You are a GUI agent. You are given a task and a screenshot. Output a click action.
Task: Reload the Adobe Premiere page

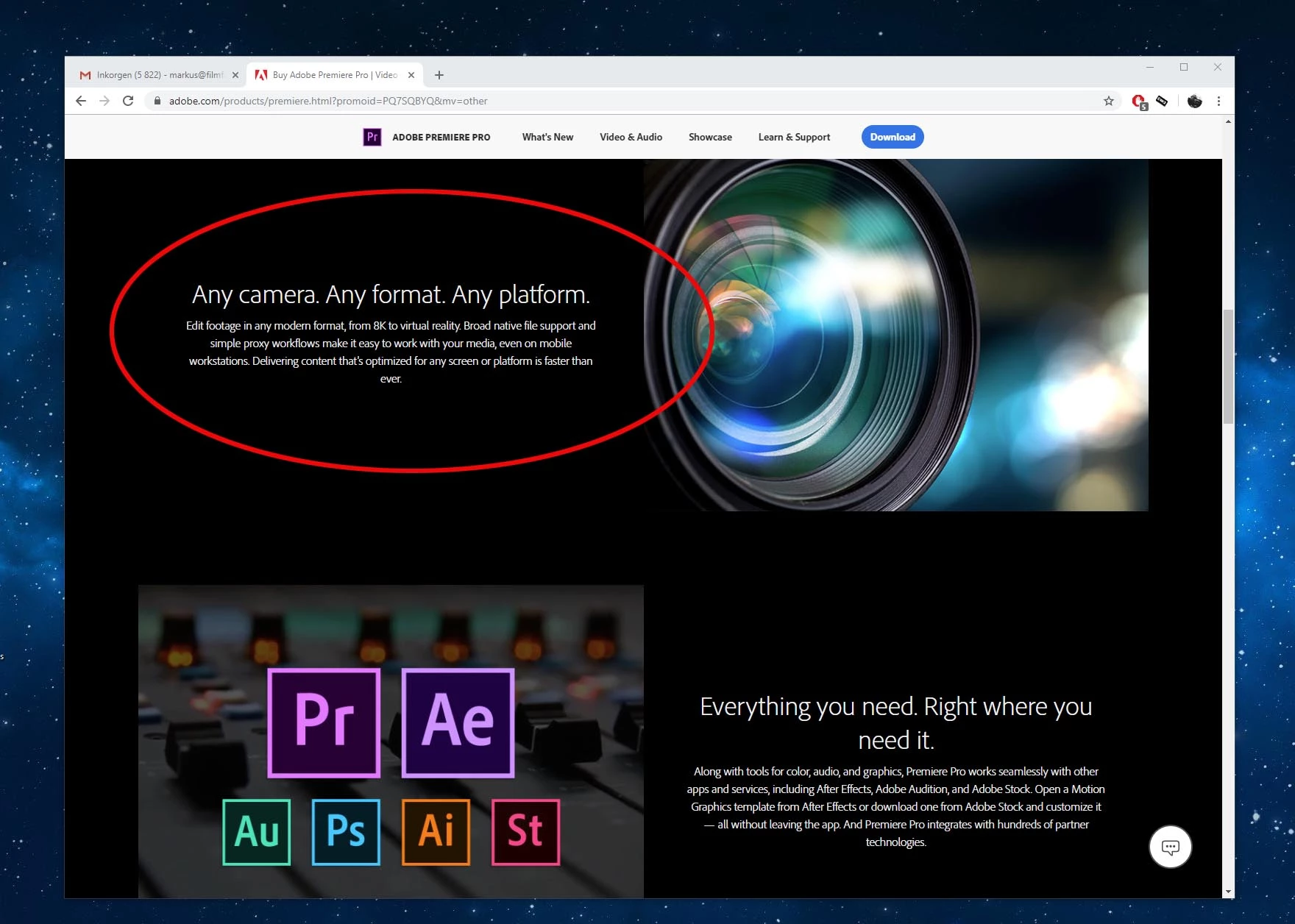coord(128,101)
